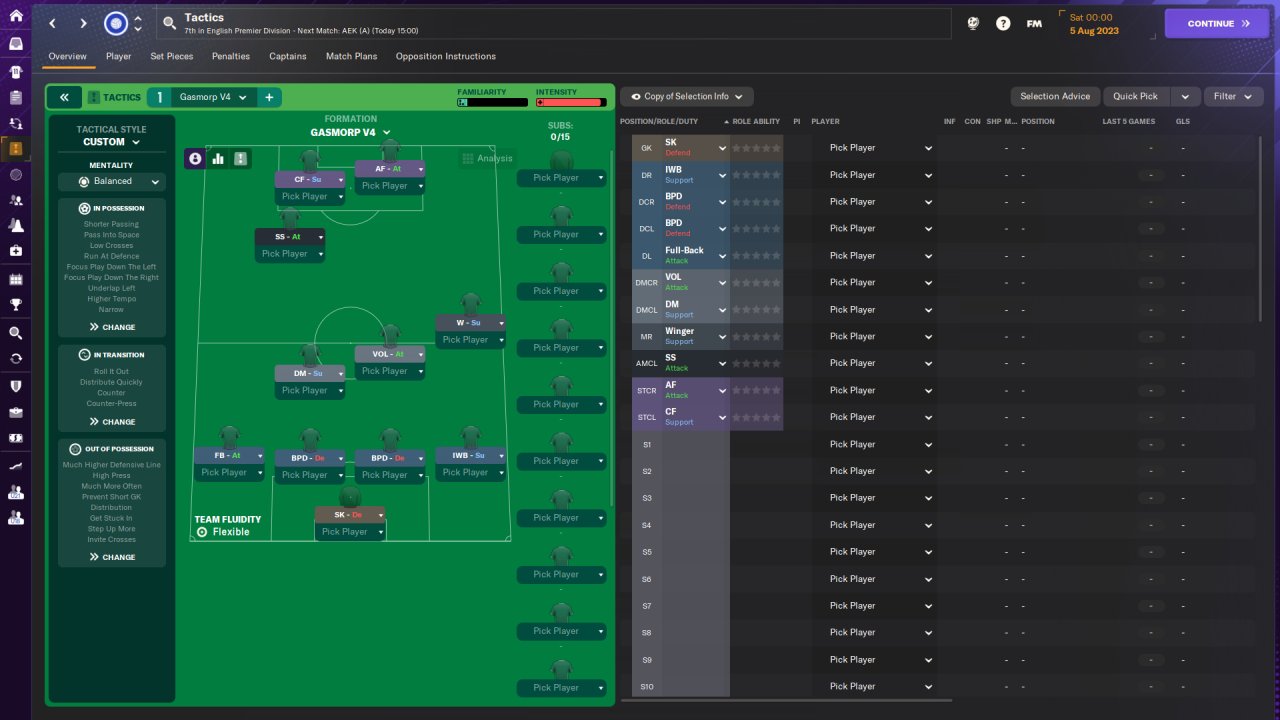1280x720 pixels.
Task: Click the Quick Pick button
Action: 1136,97
